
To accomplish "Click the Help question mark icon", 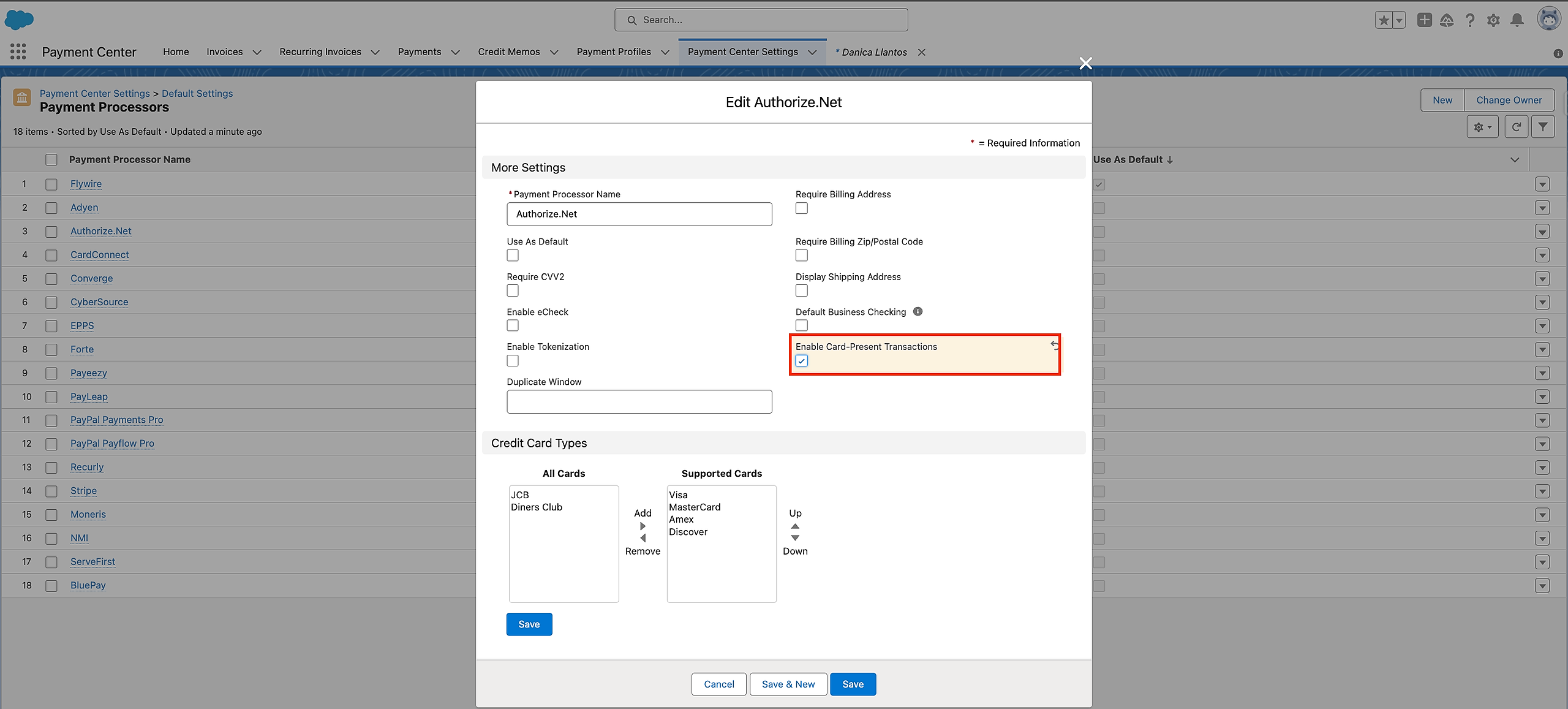I will click(x=1470, y=20).
